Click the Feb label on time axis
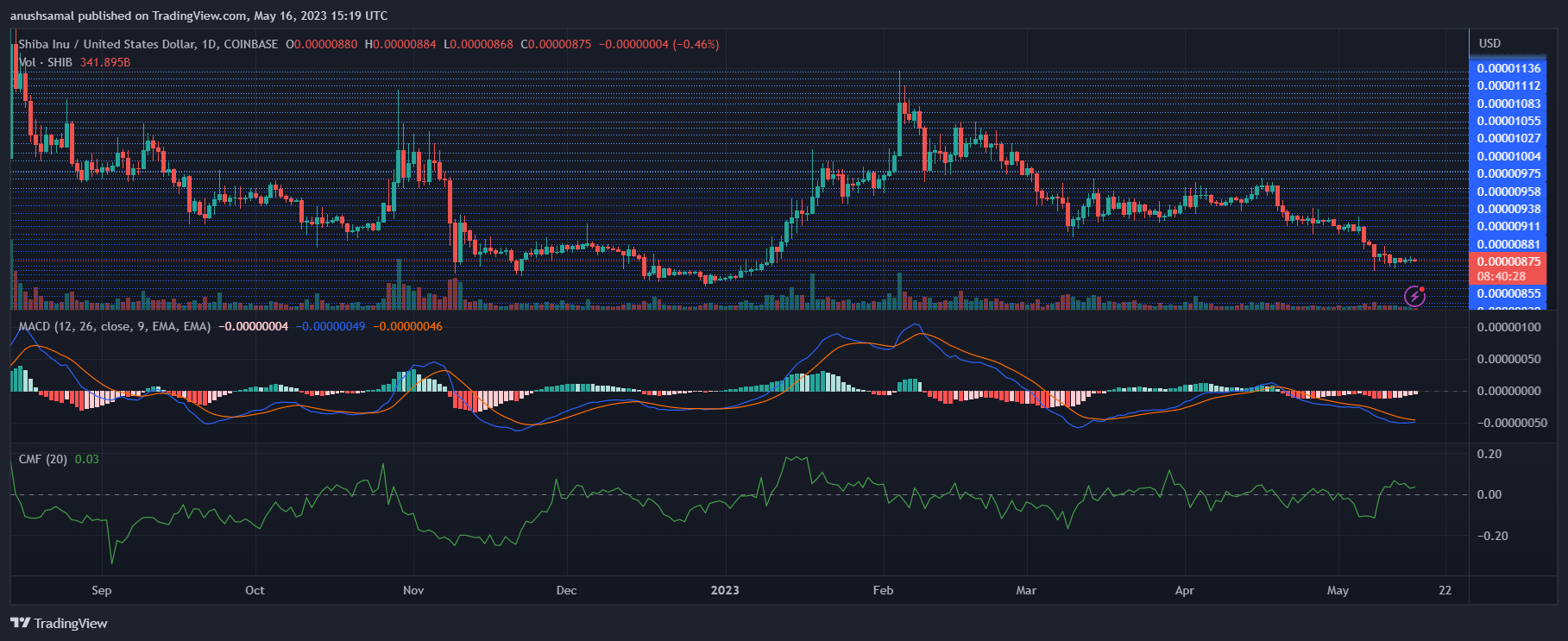 (883, 590)
